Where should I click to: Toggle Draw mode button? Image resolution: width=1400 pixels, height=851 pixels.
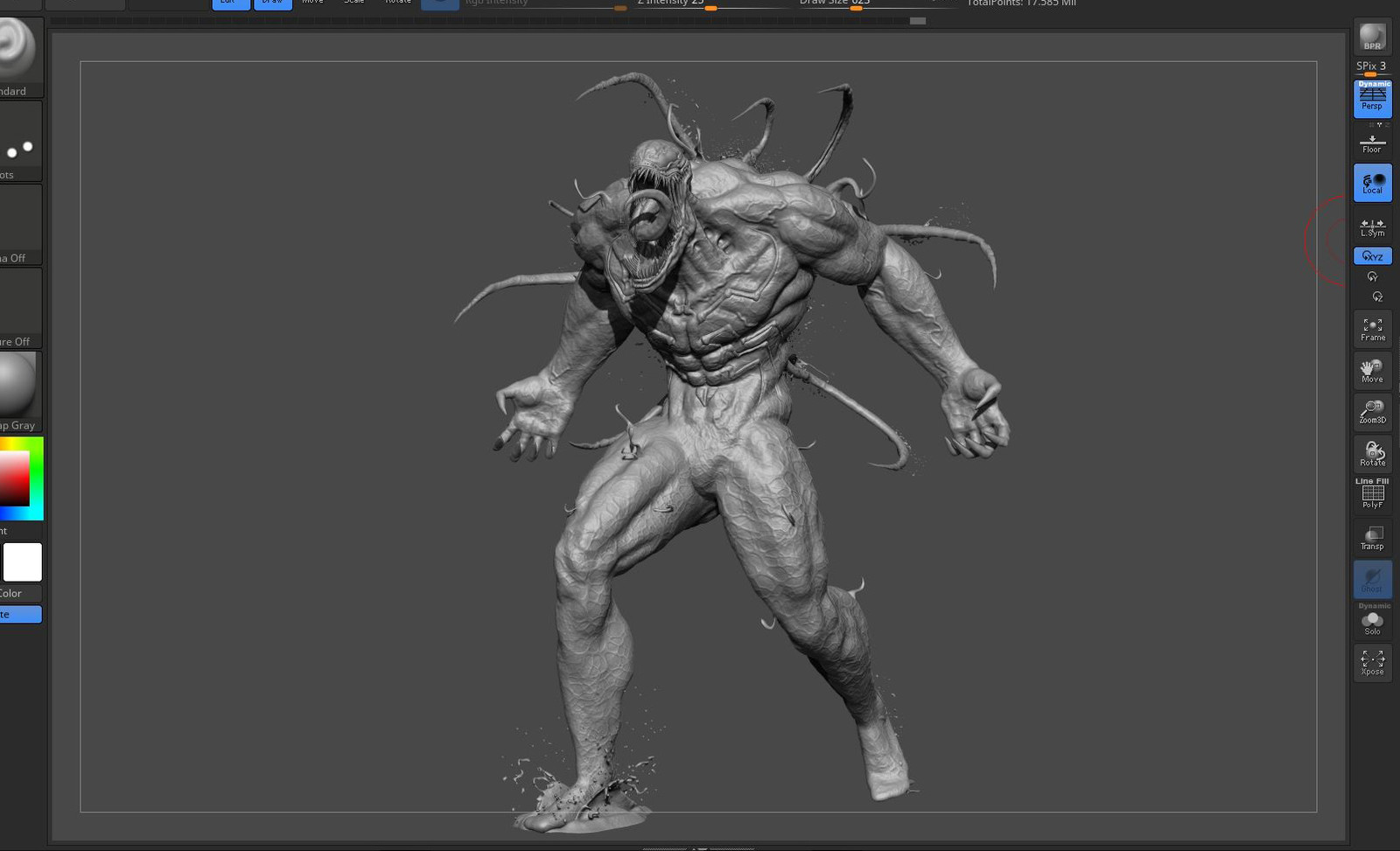(273, 3)
